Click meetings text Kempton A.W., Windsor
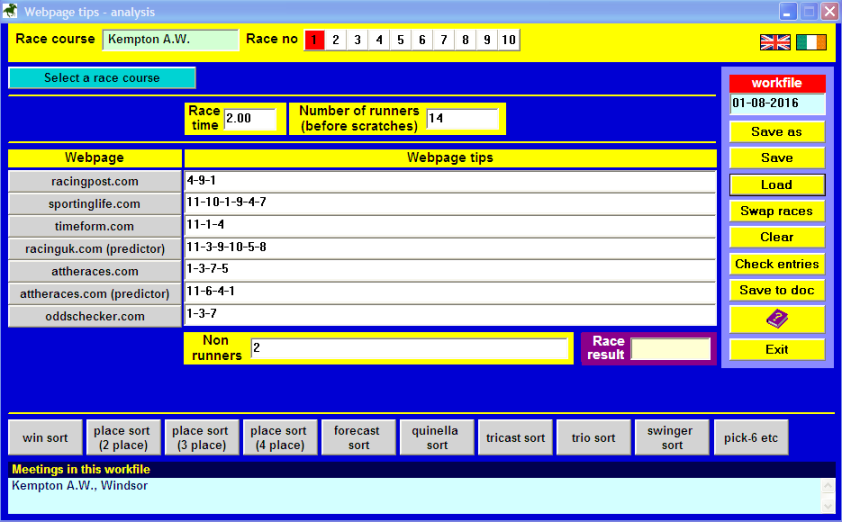The width and height of the screenshot is (842, 522). [79, 485]
